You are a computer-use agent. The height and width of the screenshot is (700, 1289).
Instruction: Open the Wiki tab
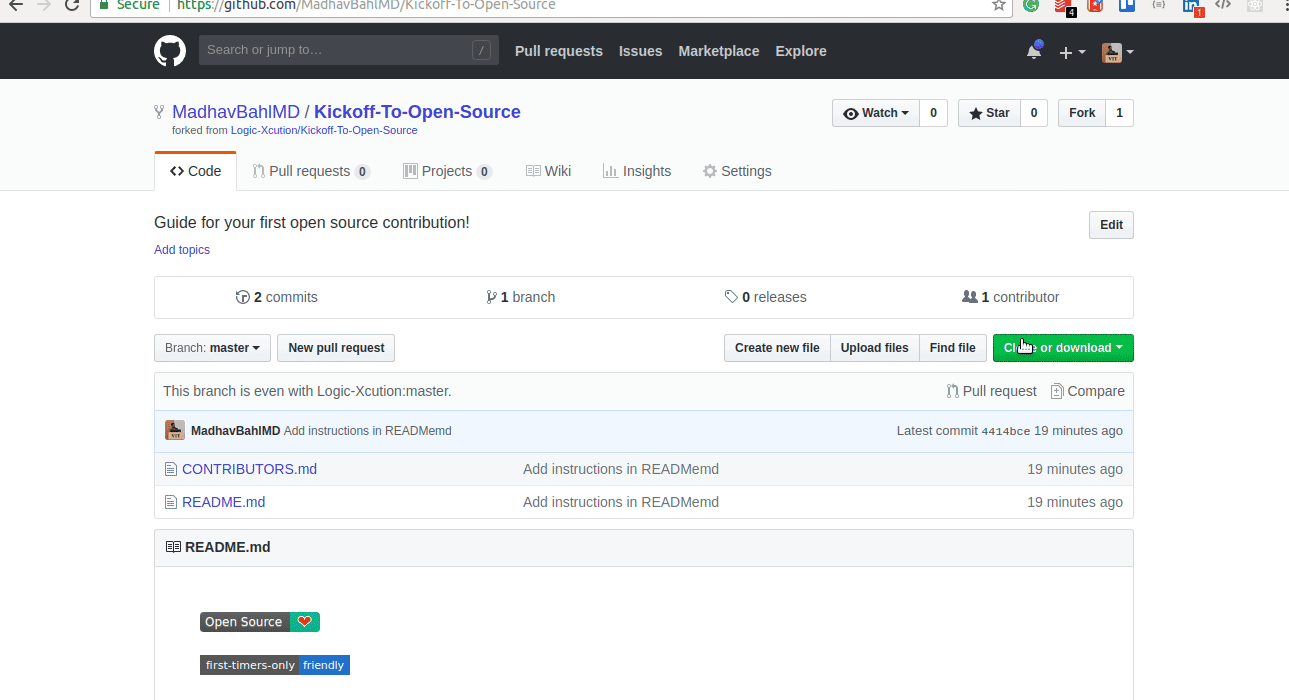tap(549, 171)
